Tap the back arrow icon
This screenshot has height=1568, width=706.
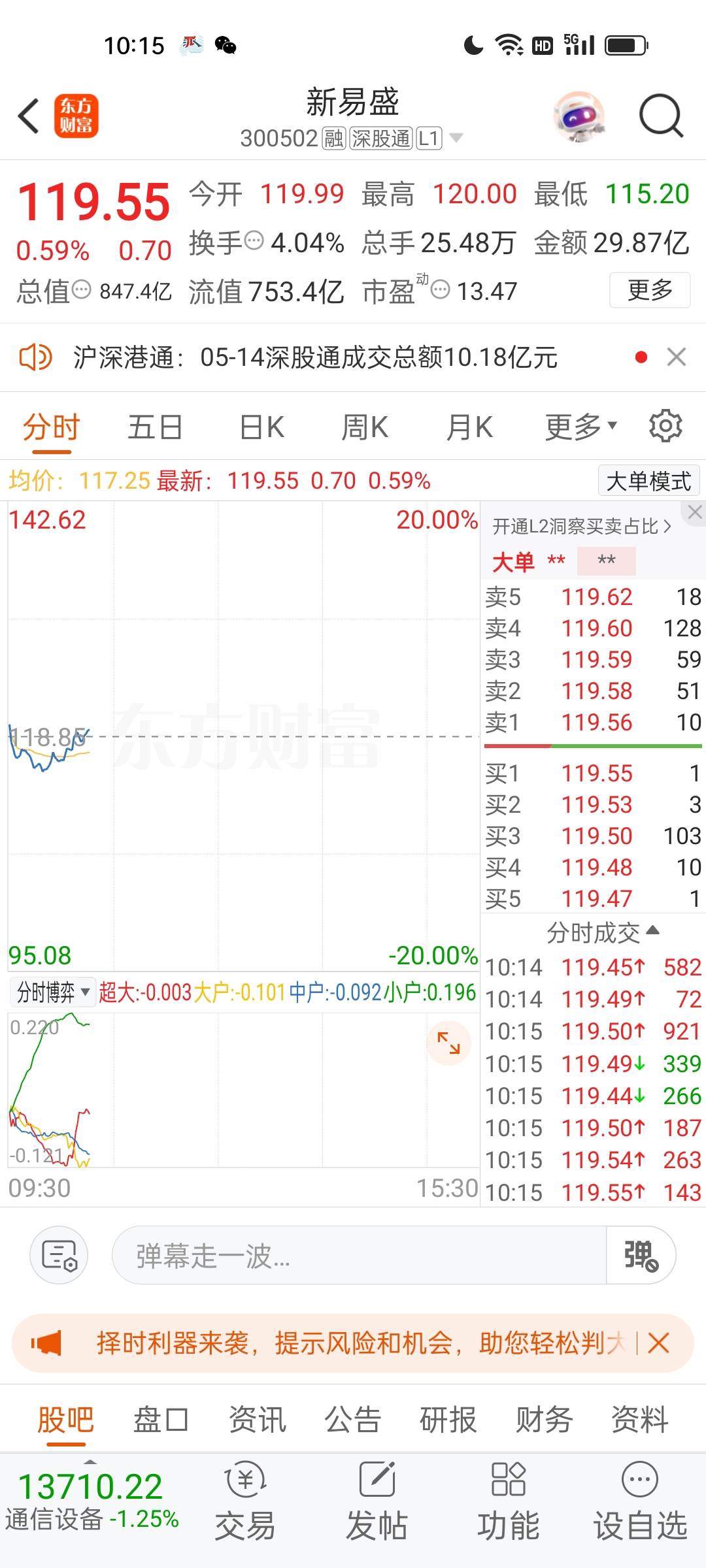(29, 116)
